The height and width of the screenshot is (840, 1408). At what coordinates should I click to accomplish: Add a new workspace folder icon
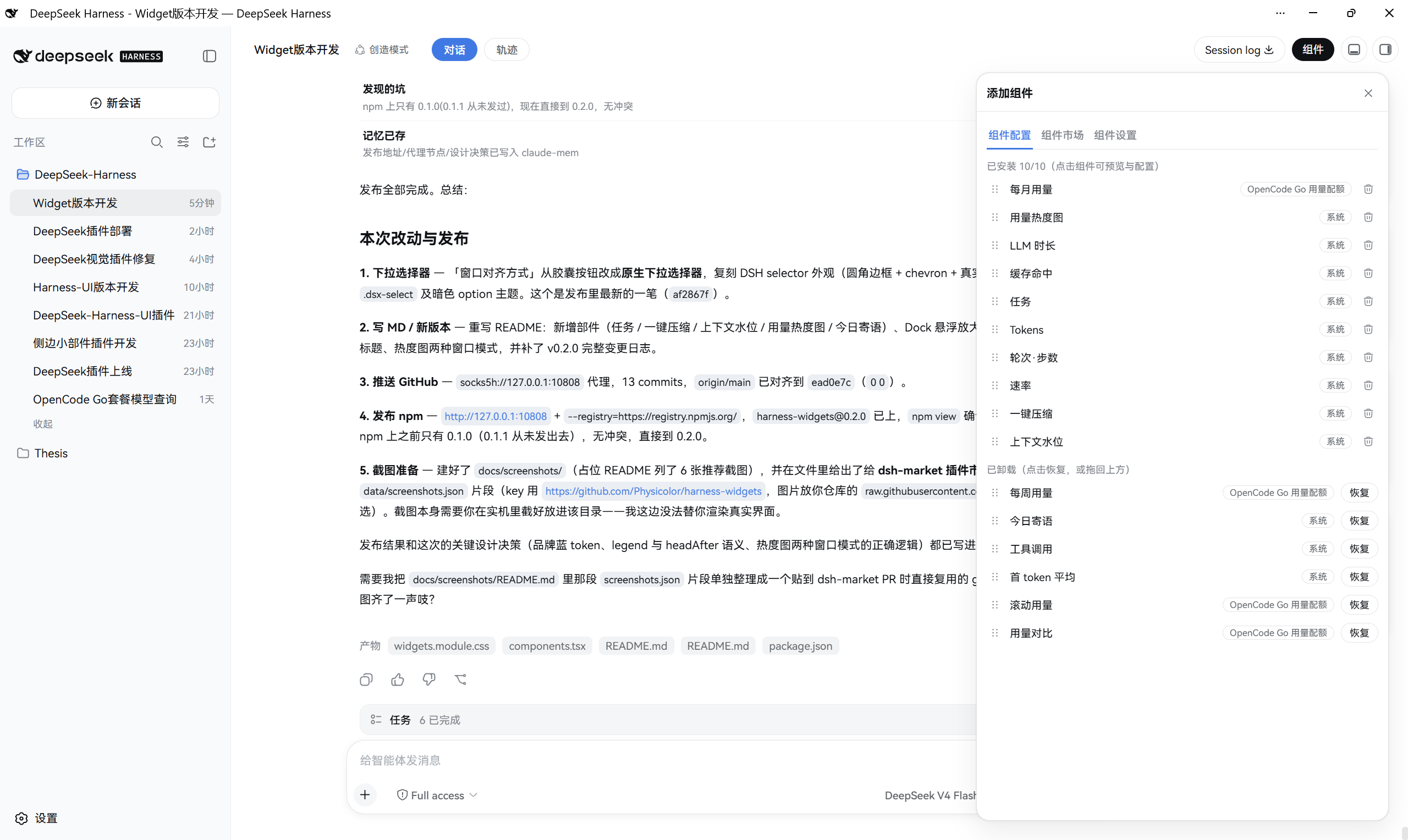pyautogui.click(x=210, y=142)
